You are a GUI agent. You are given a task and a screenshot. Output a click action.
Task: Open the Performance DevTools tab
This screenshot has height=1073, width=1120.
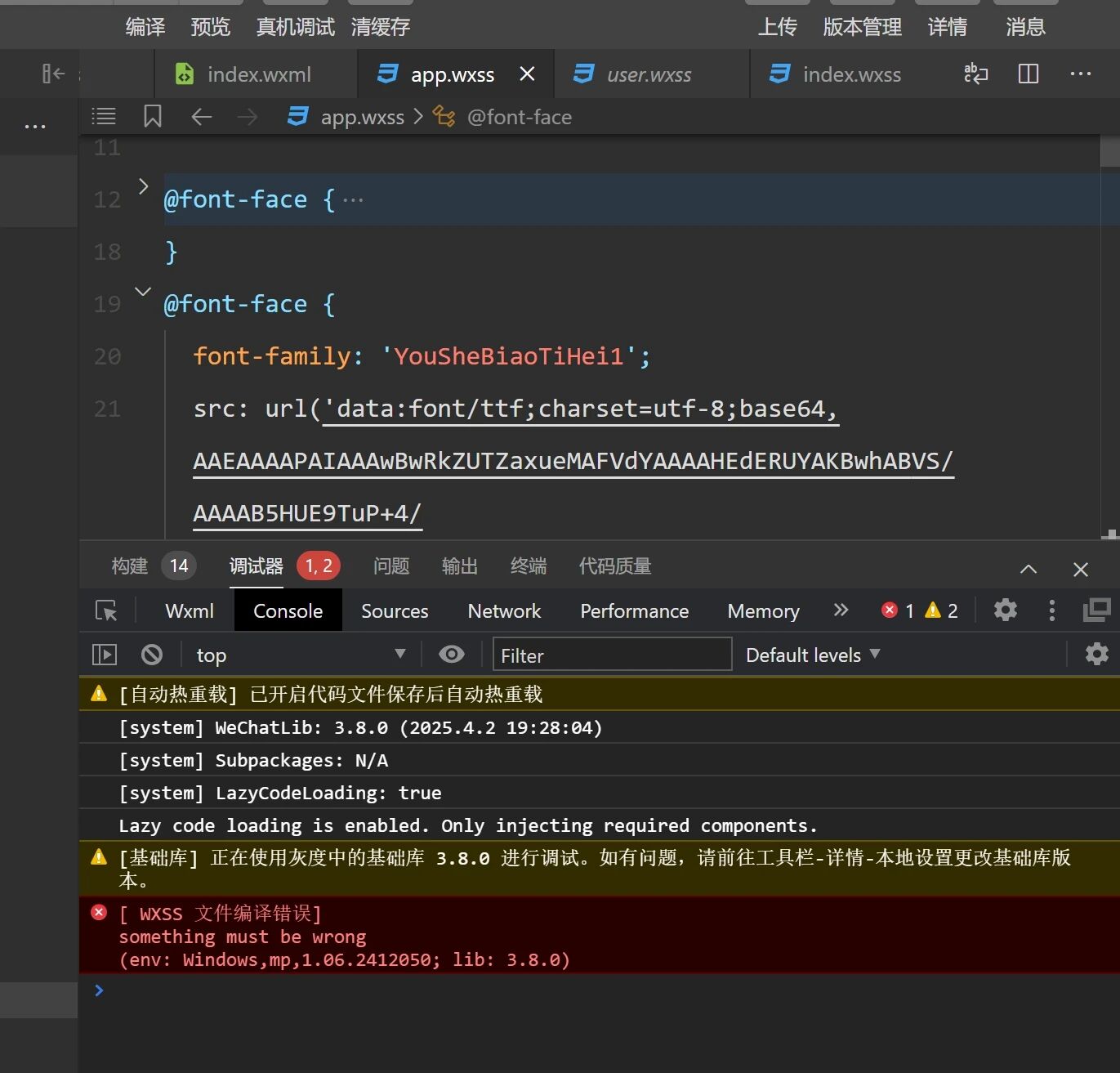(634, 610)
